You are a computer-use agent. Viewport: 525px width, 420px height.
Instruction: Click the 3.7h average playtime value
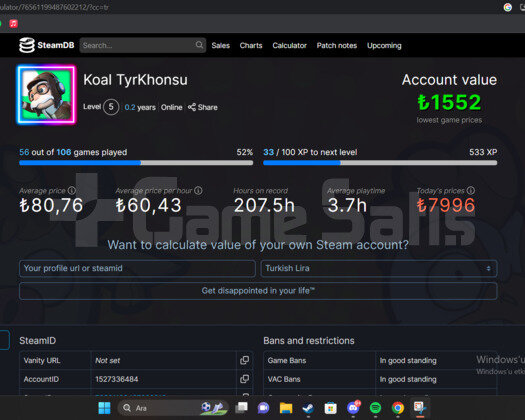[347, 205]
